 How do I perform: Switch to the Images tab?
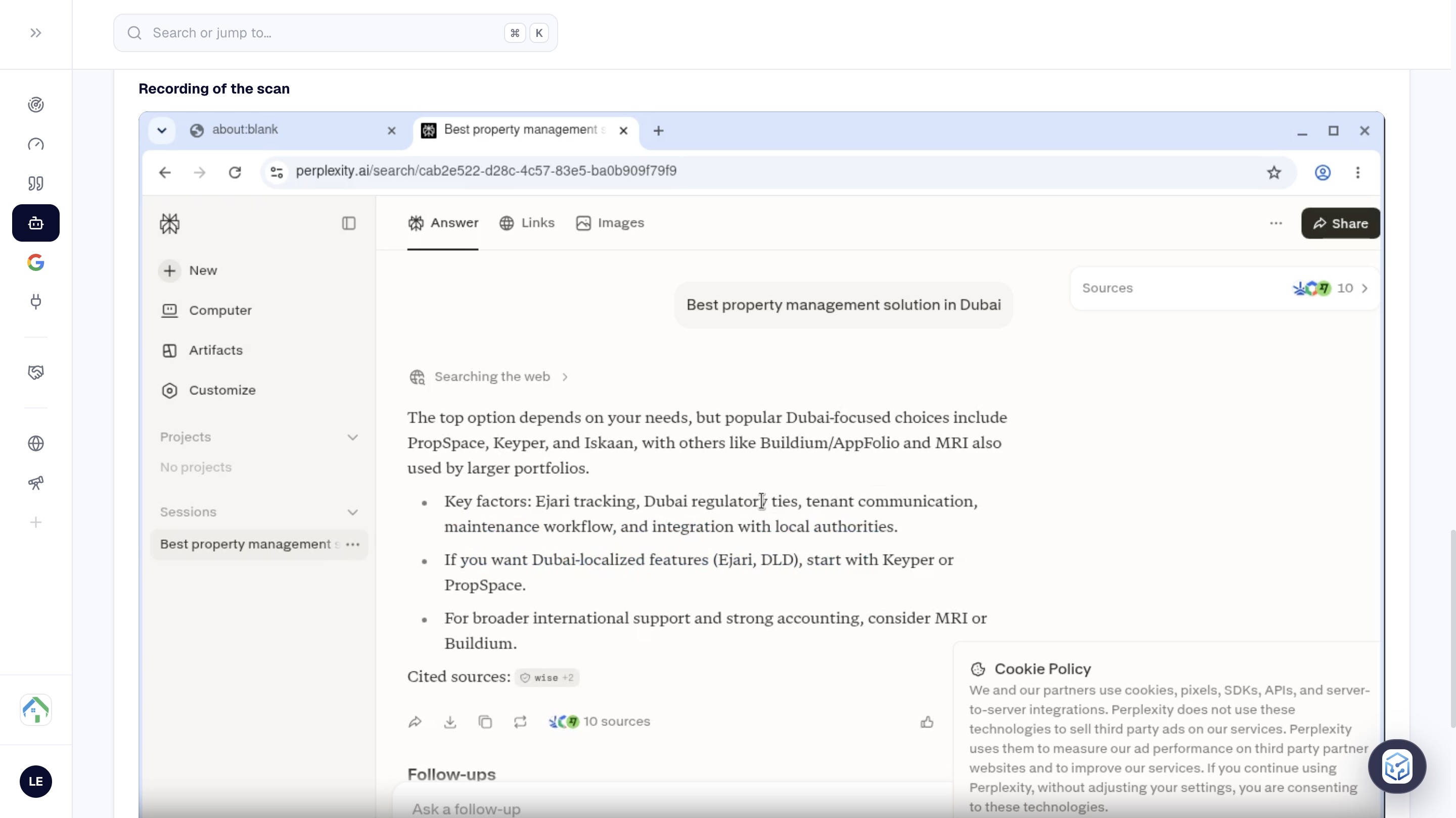point(610,223)
